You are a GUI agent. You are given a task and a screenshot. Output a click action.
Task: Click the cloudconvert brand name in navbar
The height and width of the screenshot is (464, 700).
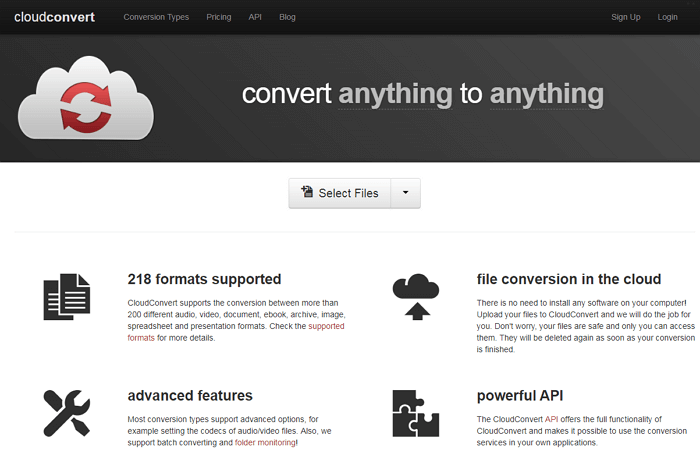click(x=54, y=17)
